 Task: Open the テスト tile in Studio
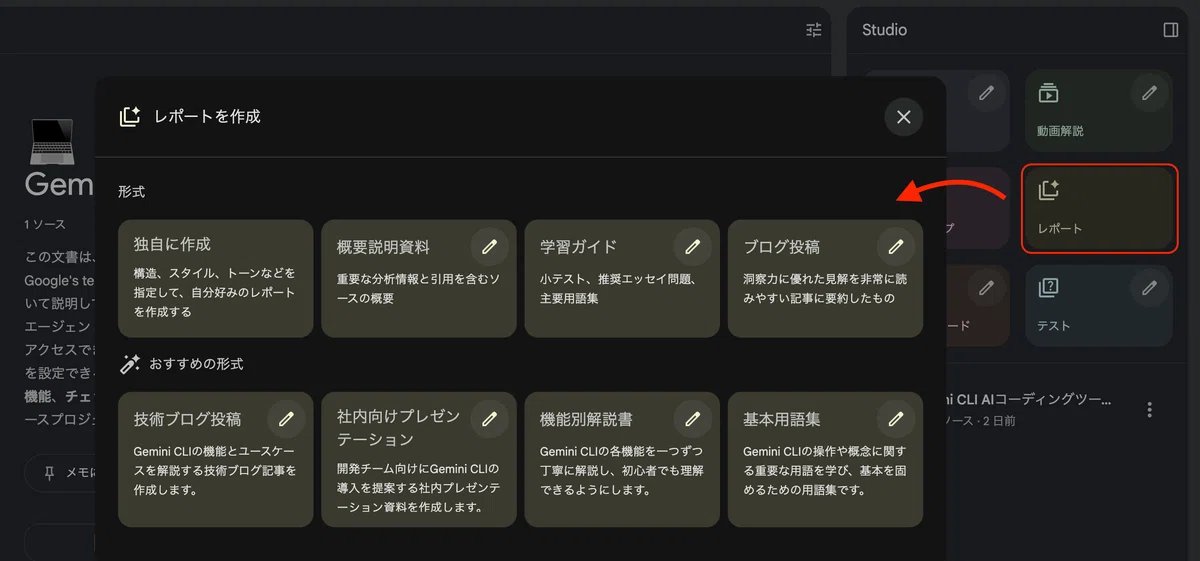pyautogui.click(x=1099, y=306)
